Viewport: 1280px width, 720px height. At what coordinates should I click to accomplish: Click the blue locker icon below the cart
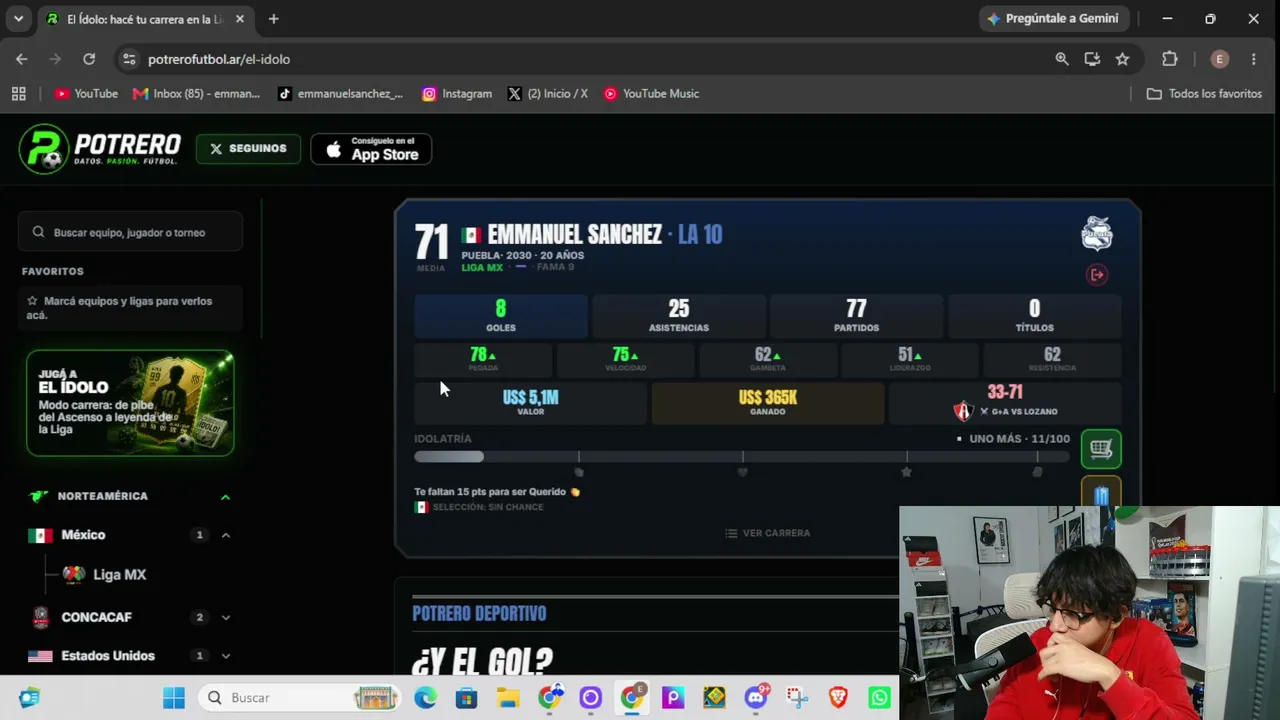point(1101,494)
